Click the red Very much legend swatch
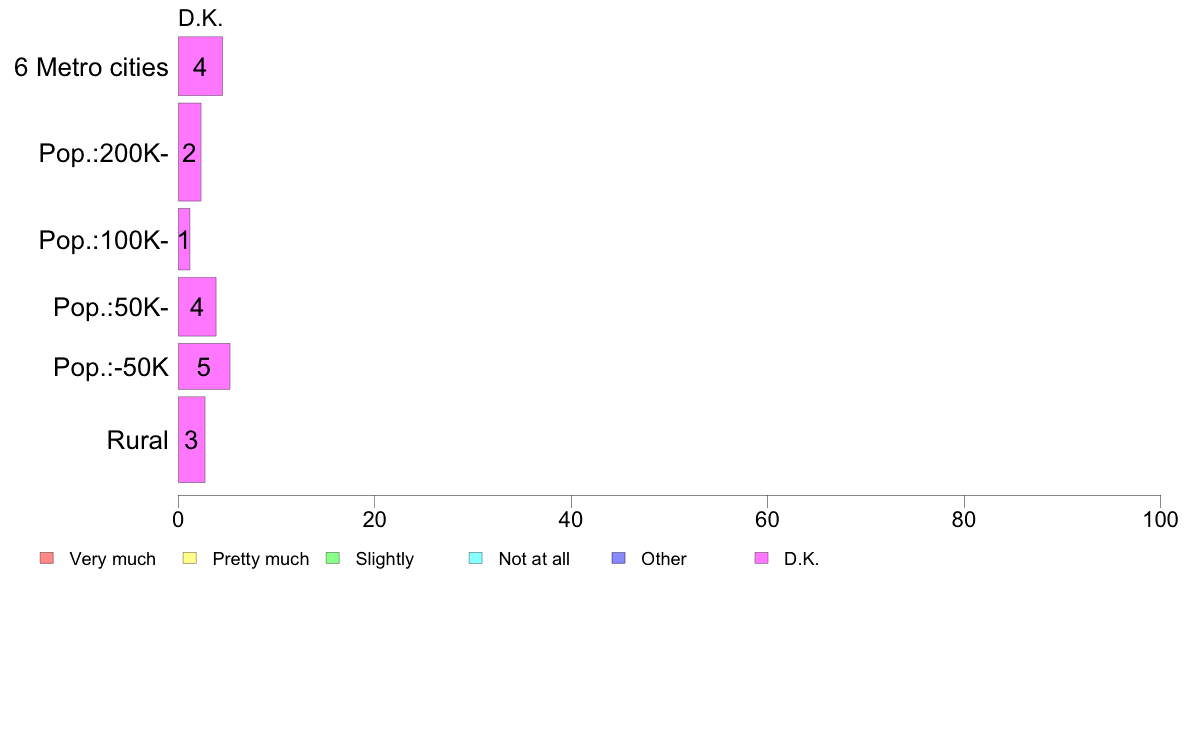Screen dimensions: 1188x736 [x=46, y=558]
